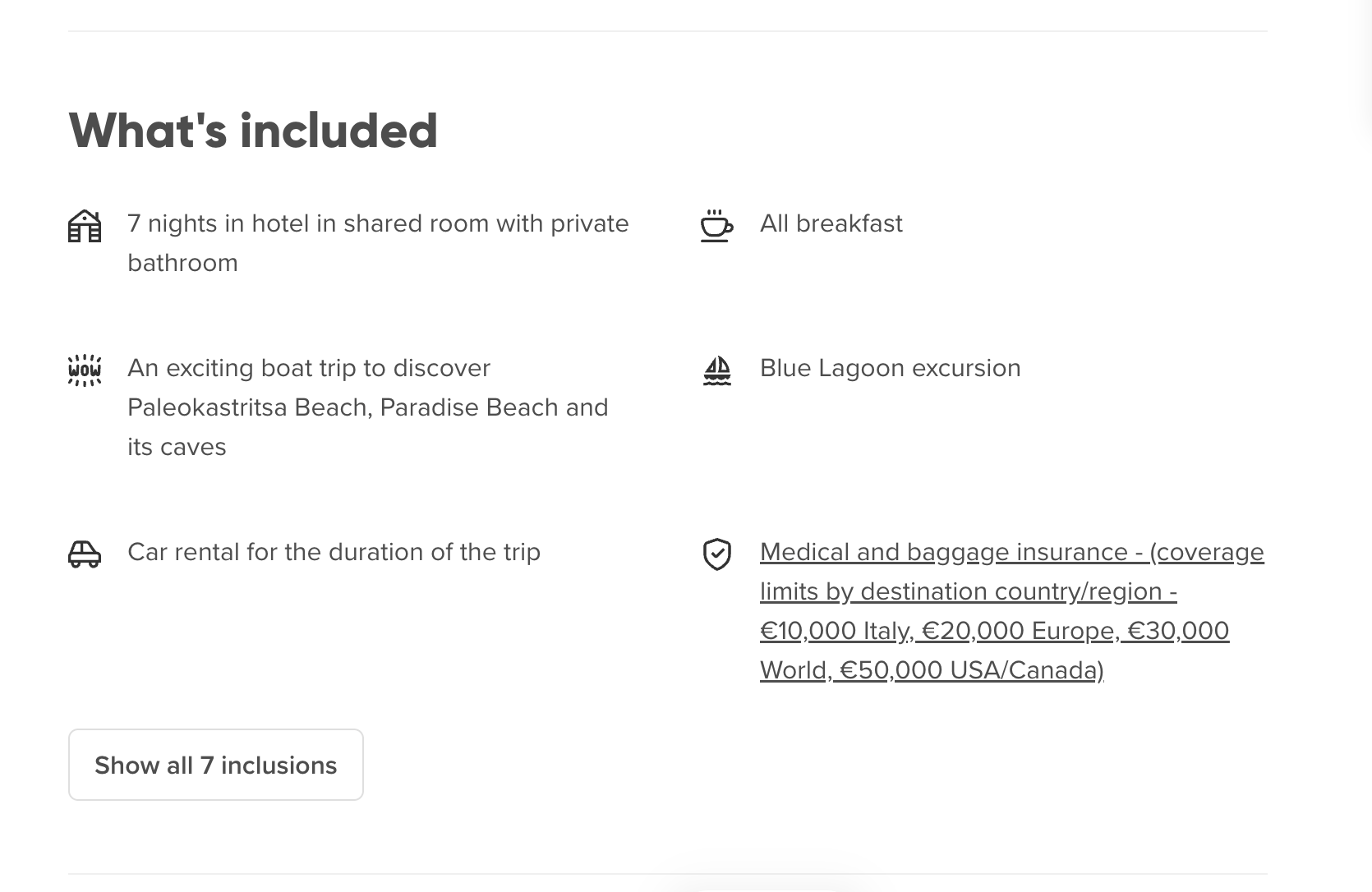Click the word bathroom in hotel item
The width and height of the screenshot is (1372, 892).
coord(182,263)
